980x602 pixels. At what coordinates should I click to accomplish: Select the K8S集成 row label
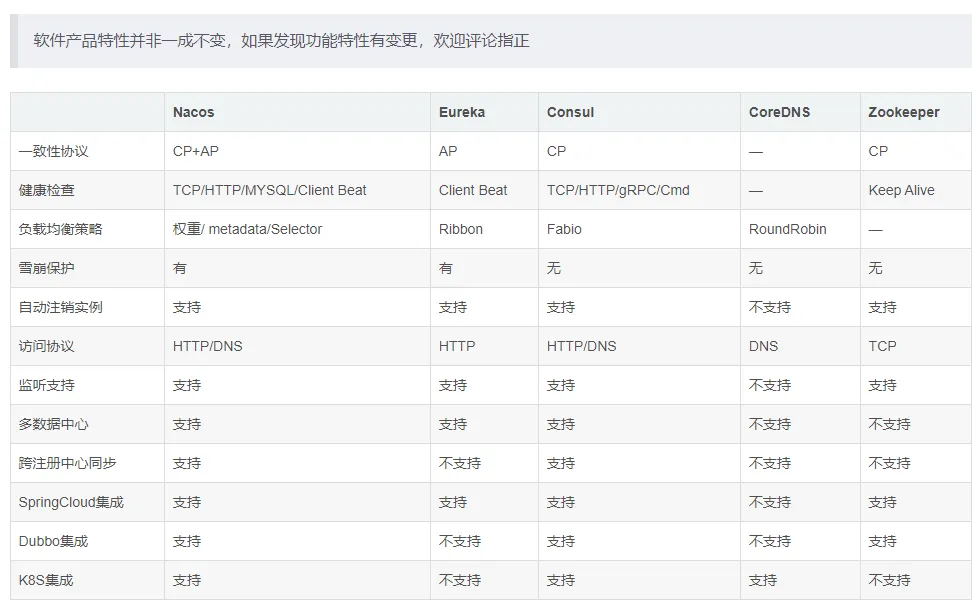(x=46, y=580)
